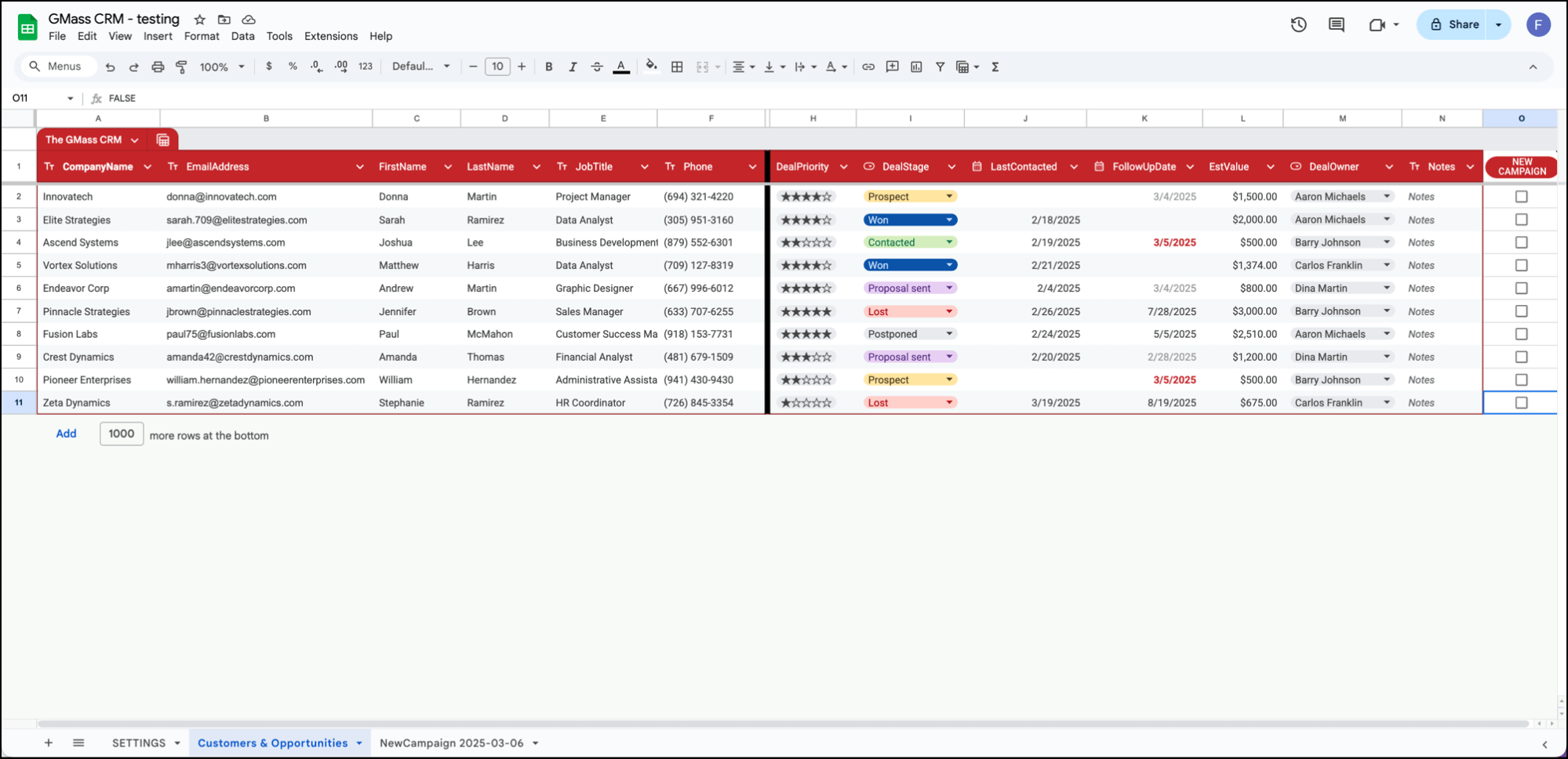Check the campaign box for Innovatech
This screenshot has width=1568, height=759.
[x=1521, y=197]
